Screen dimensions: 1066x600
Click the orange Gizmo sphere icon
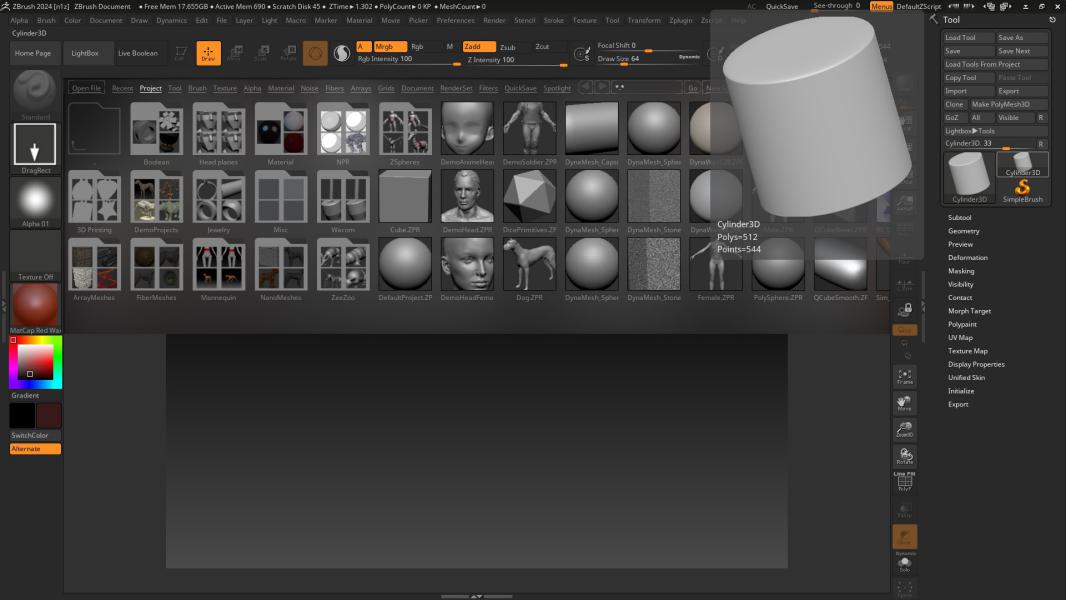pyautogui.click(x=315, y=53)
